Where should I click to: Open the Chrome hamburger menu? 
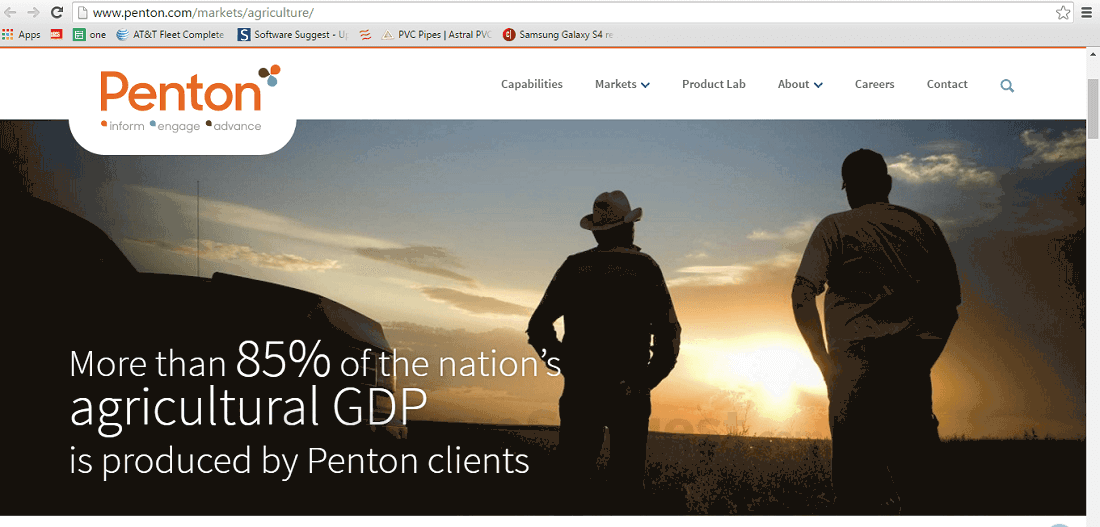click(x=1087, y=12)
